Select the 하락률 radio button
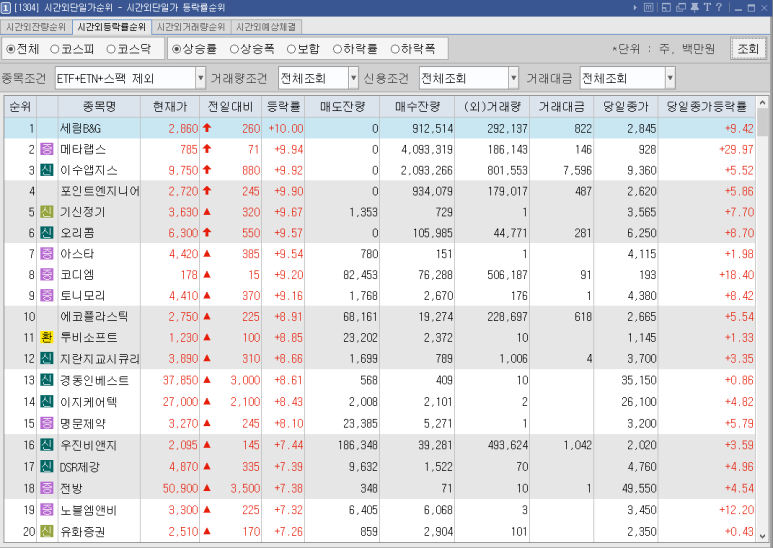The height and width of the screenshot is (548, 773). pos(337,49)
